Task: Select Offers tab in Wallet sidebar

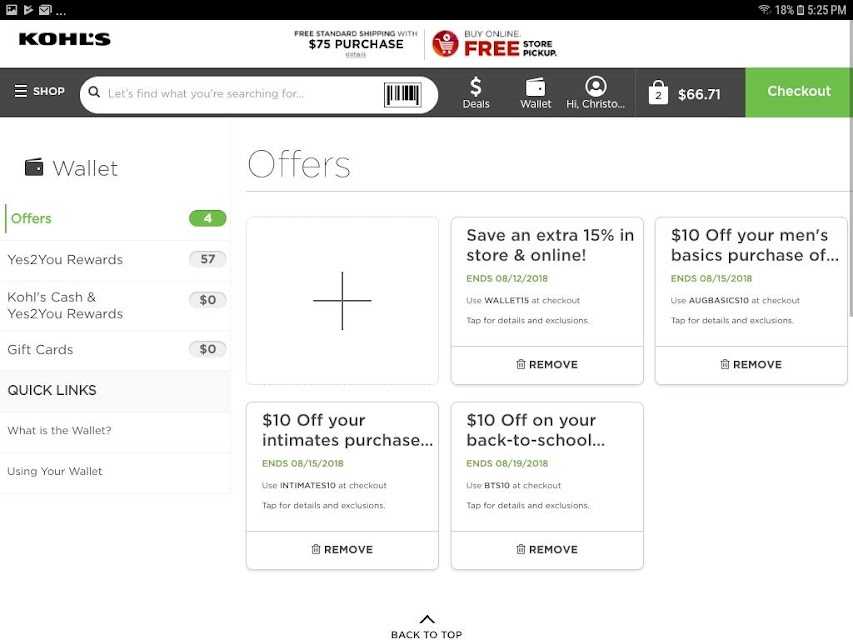Action: click(x=115, y=218)
